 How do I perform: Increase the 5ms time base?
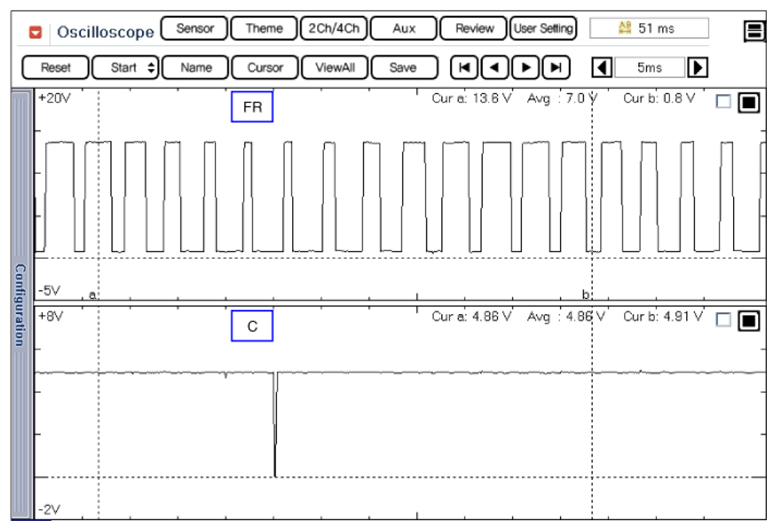click(698, 68)
